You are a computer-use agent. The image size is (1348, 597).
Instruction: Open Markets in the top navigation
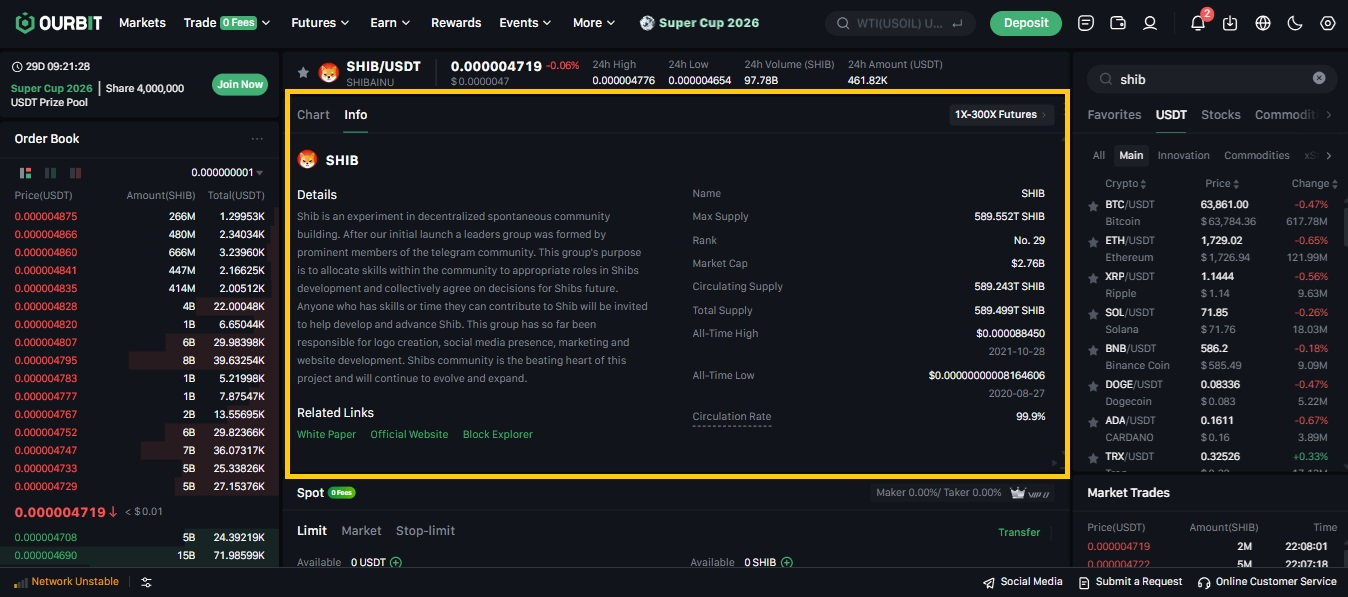pyautogui.click(x=141, y=22)
